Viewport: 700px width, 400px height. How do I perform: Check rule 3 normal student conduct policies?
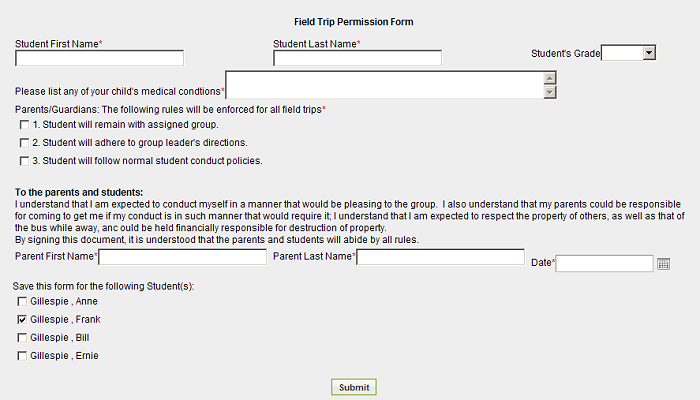pos(24,161)
